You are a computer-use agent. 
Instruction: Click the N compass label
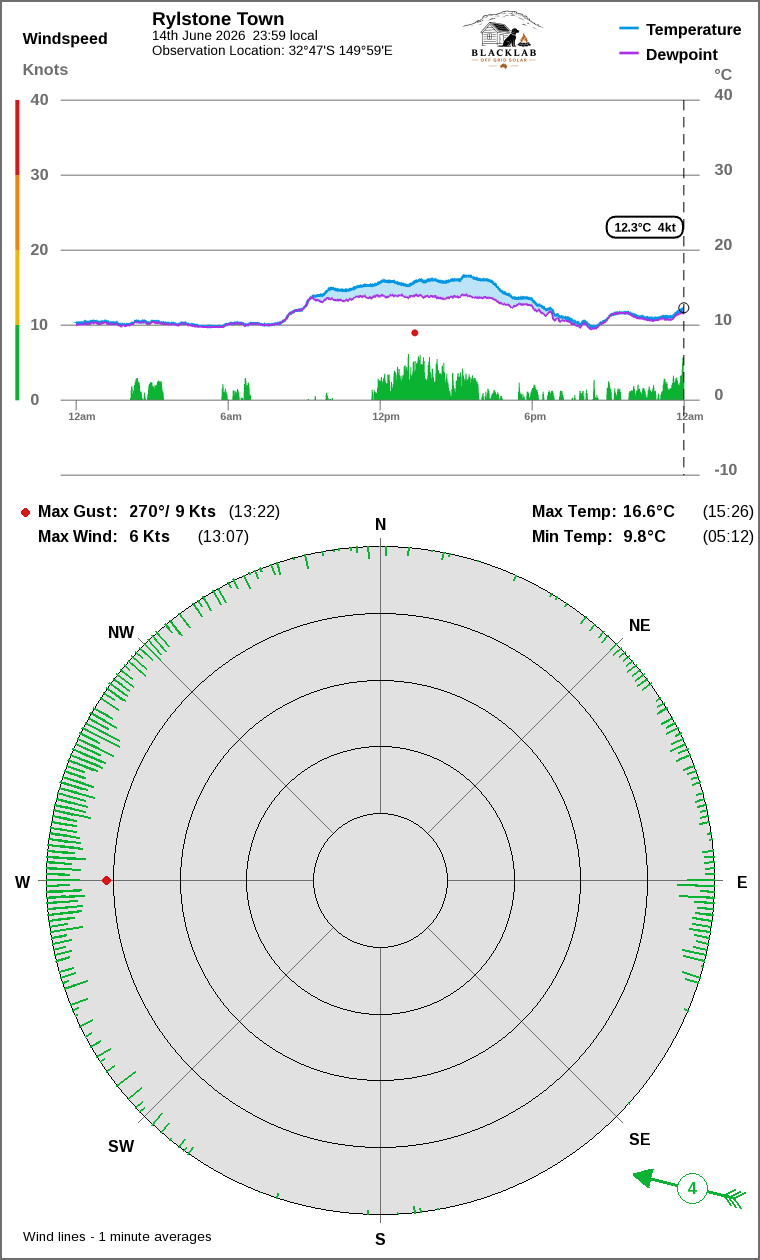pyautogui.click(x=380, y=525)
